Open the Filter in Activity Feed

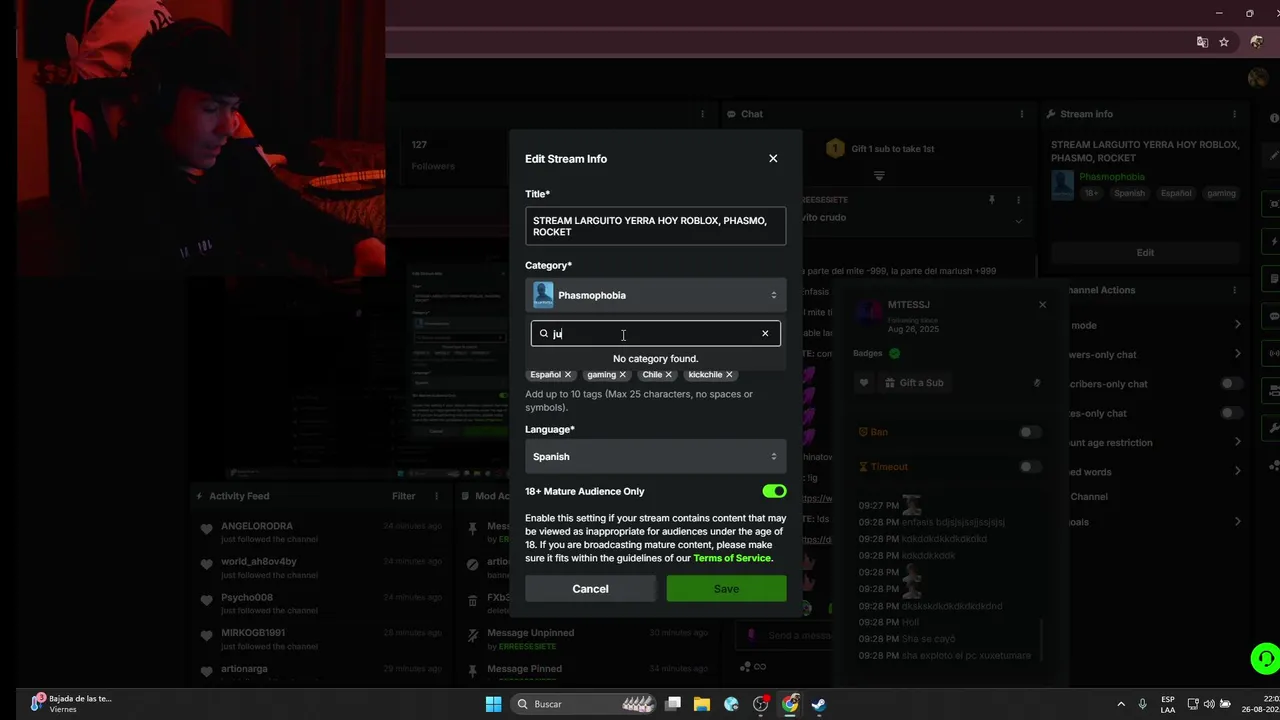point(403,496)
